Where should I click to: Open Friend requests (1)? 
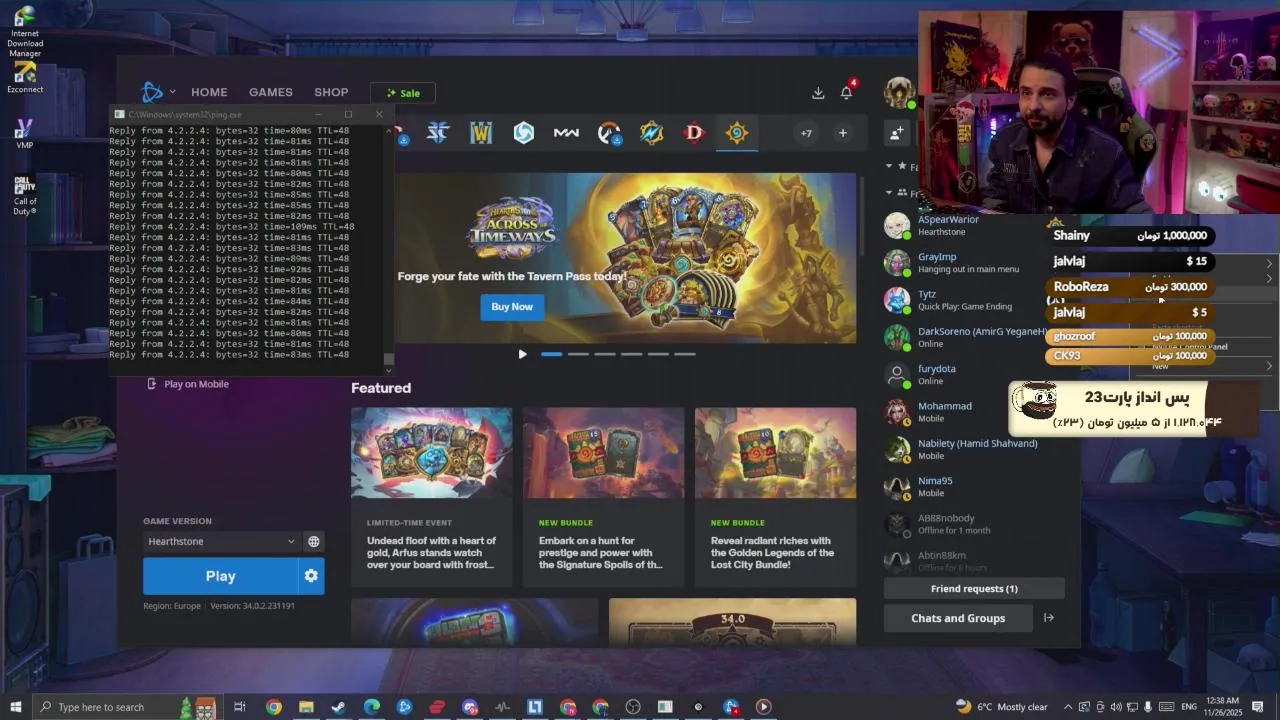click(x=974, y=589)
